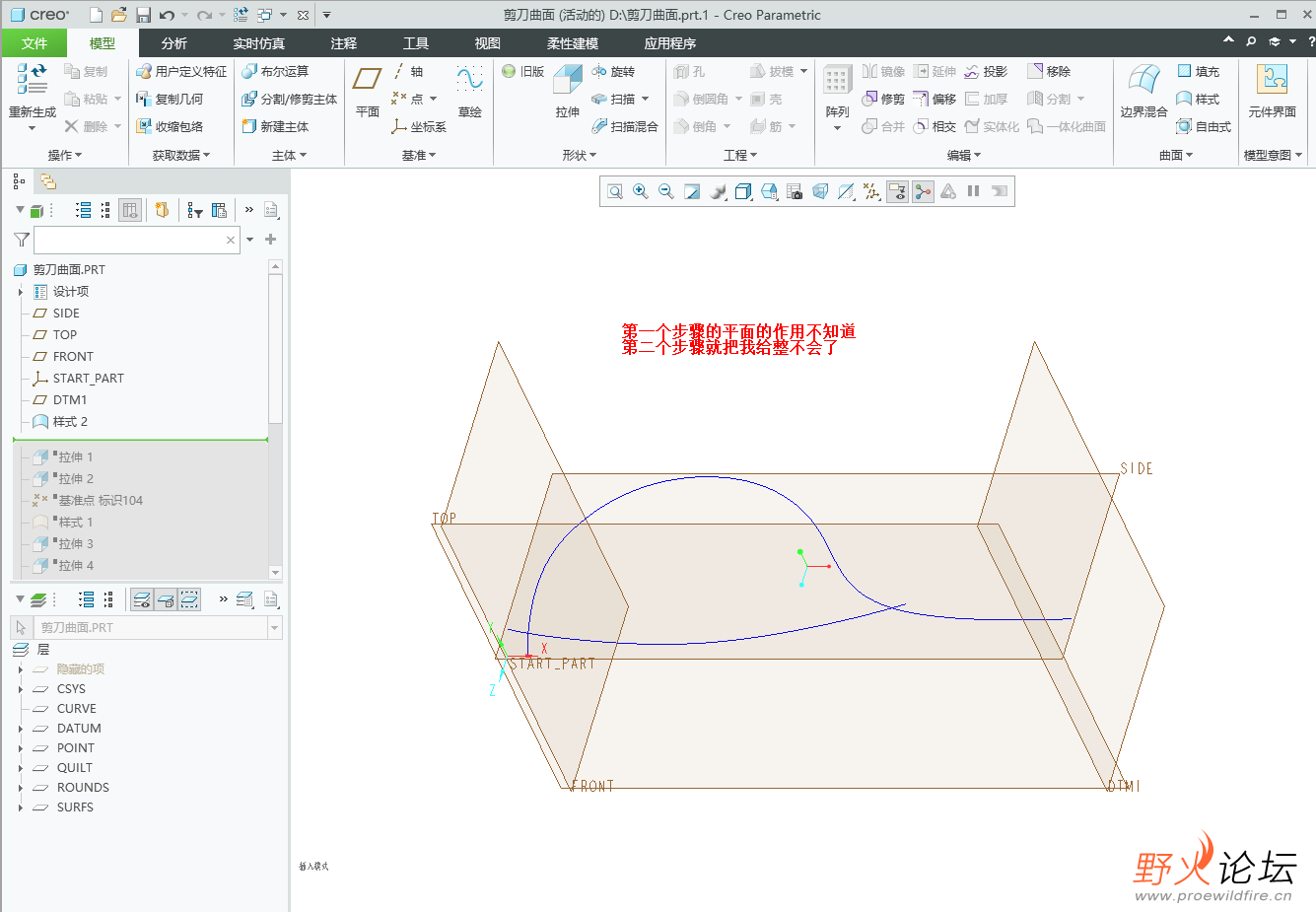This screenshot has width=1316, height=912.
Task: Expand the Editing (编辑) group dropdown
Action: pyautogui.click(x=964, y=155)
